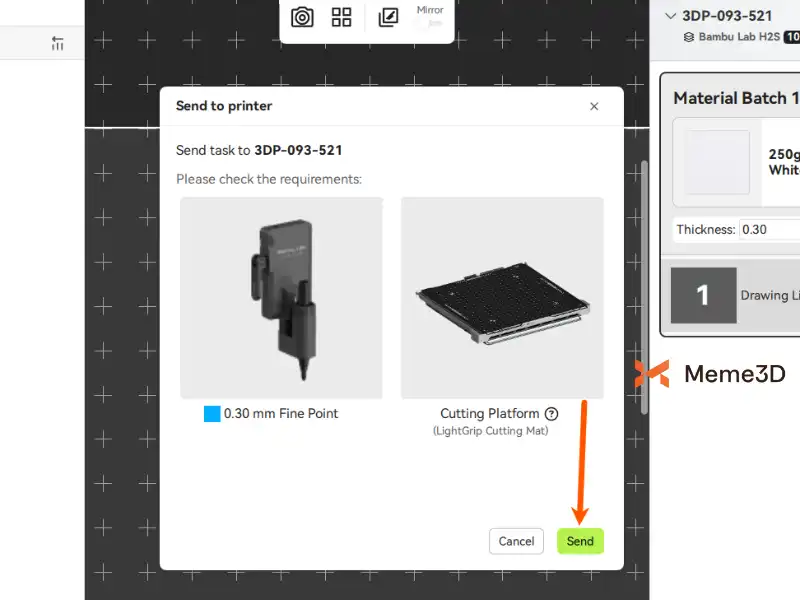This screenshot has height=600, width=800.
Task: Collapse the 3DP-093-521 printer section
Action: coord(670,16)
